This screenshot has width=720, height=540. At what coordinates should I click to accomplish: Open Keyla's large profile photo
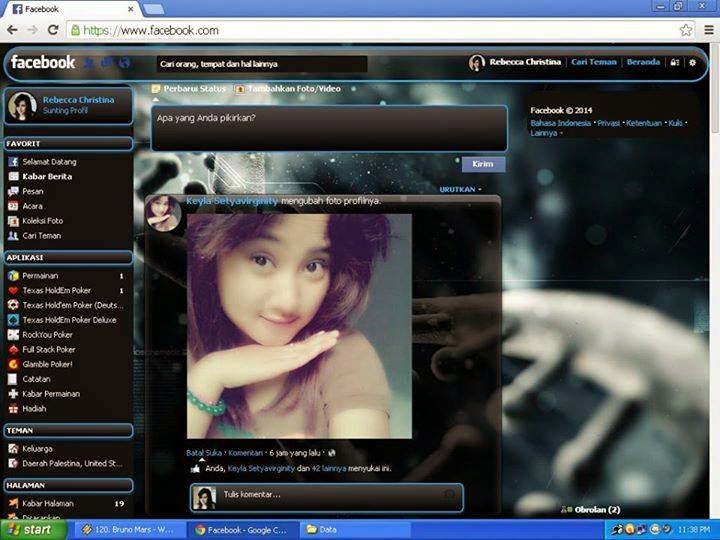[299, 326]
